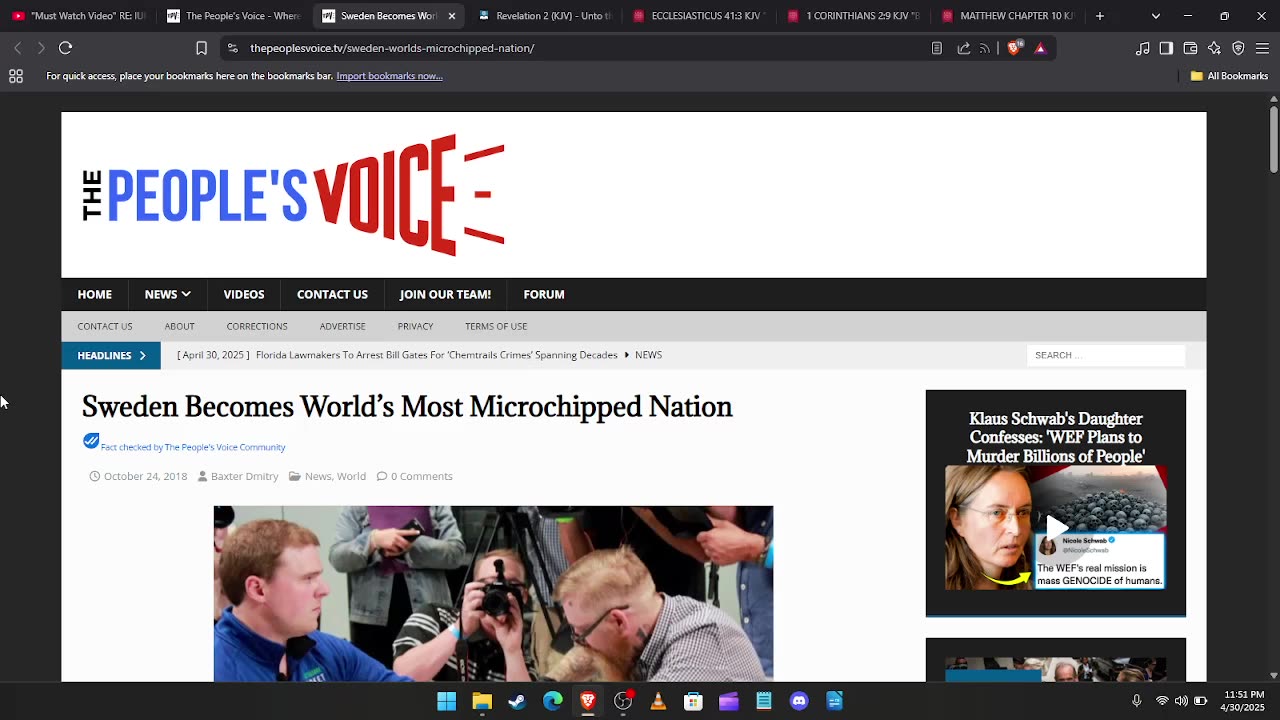
Task: Open Brave Wallet icon
Action: 1190,48
